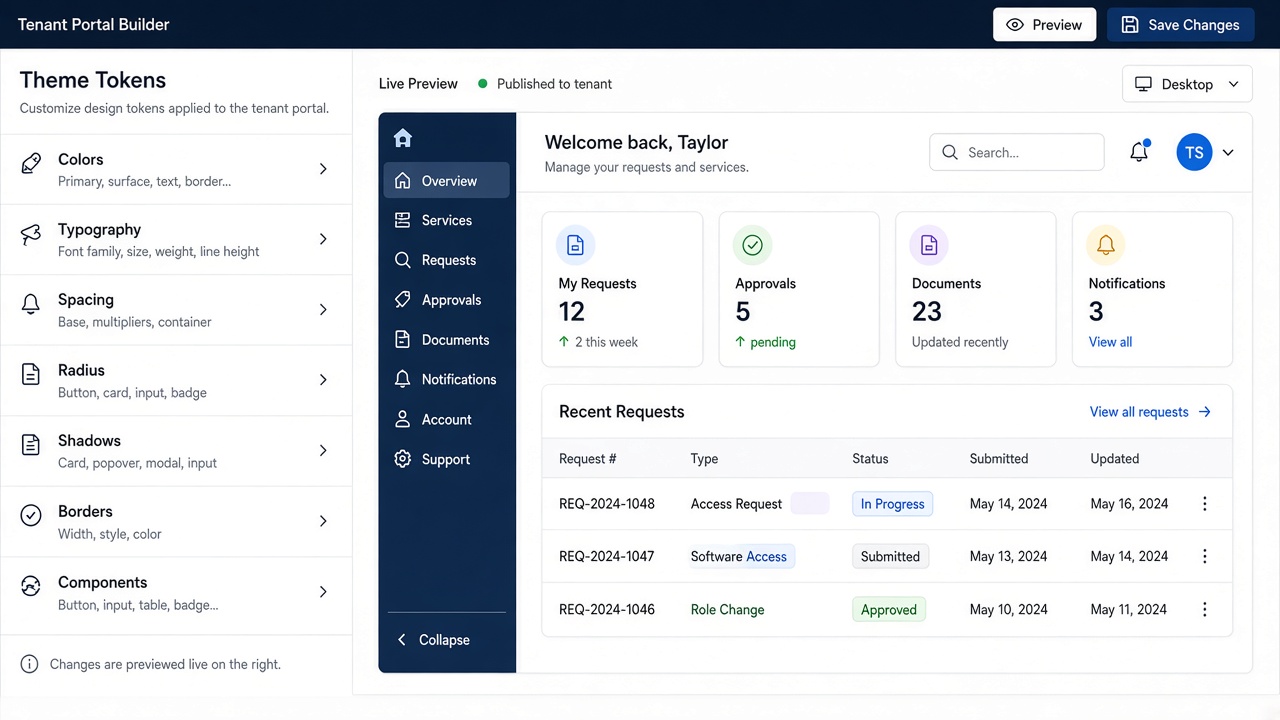Click the Borders token icon
The height and width of the screenshot is (720, 1280).
(31, 516)
